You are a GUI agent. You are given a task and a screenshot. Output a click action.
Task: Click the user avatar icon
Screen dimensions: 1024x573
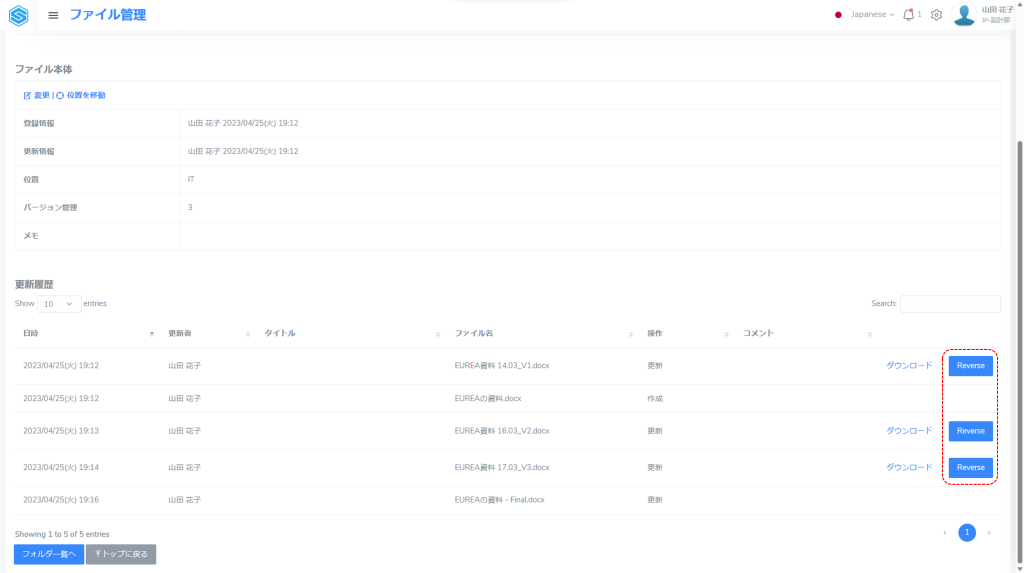(964, 15)
